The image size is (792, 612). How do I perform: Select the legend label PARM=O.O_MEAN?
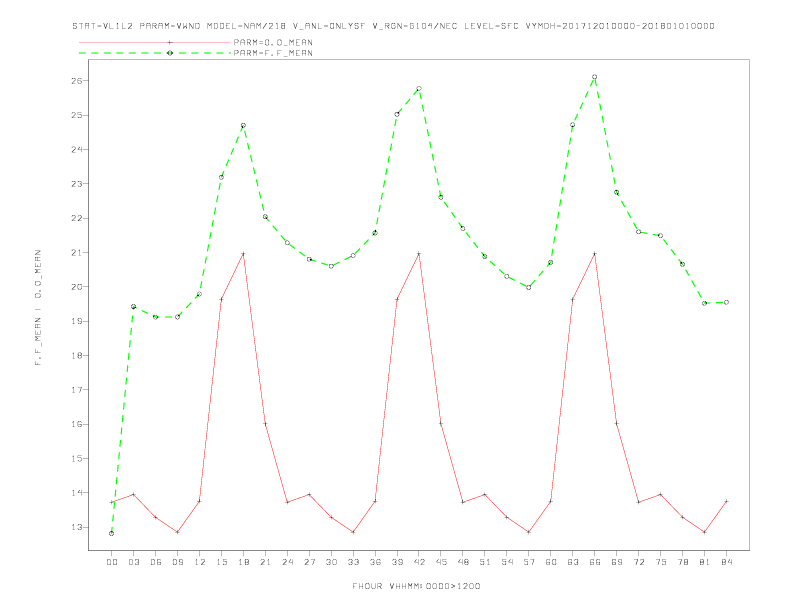273,42
